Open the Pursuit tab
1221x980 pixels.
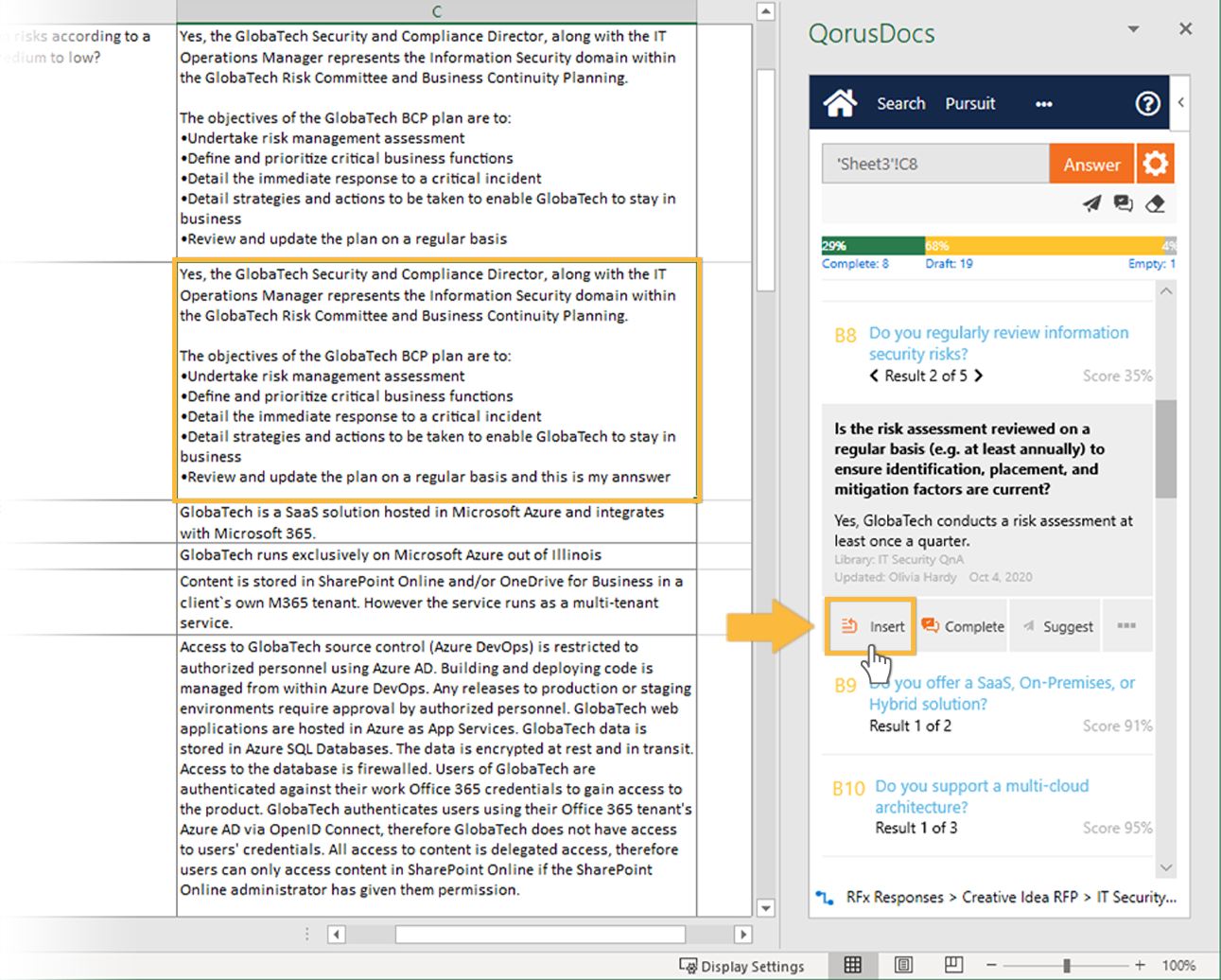[x=969, y=104]
